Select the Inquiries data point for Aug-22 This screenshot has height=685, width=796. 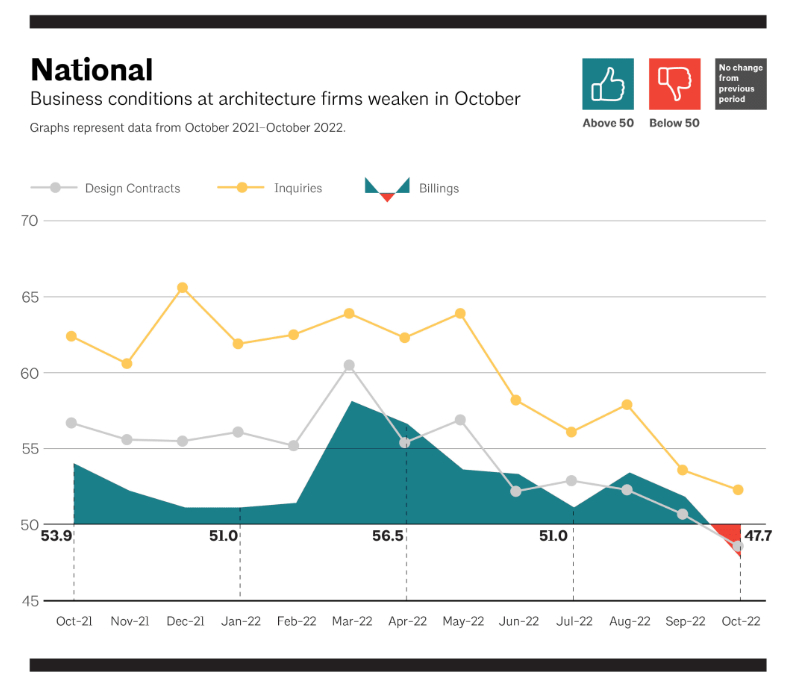click(x=627, y=405)
